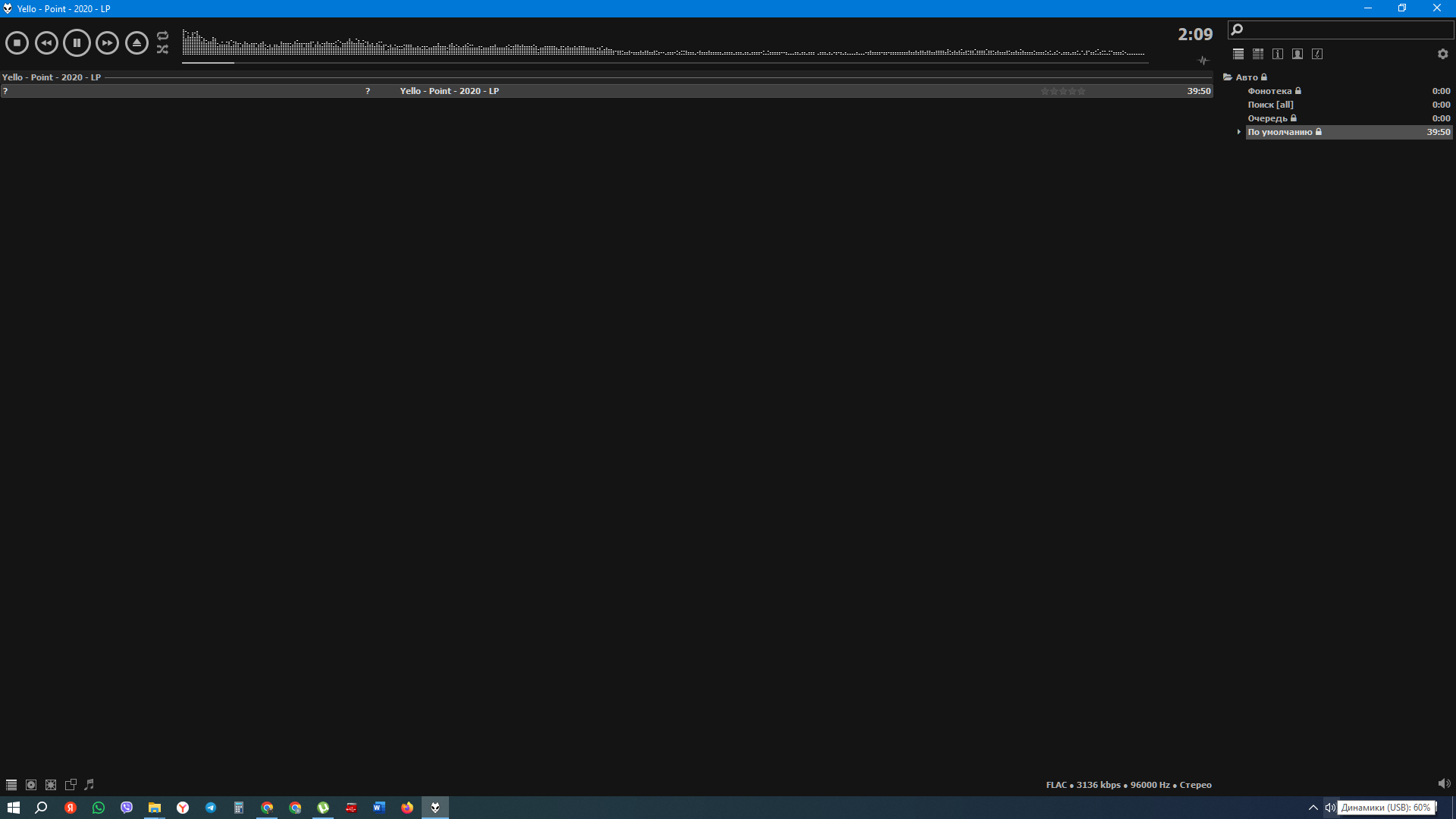Open settings with the gear icon
The height and width of the screenshot is (819, 1456).
(x=1442, y=54)
